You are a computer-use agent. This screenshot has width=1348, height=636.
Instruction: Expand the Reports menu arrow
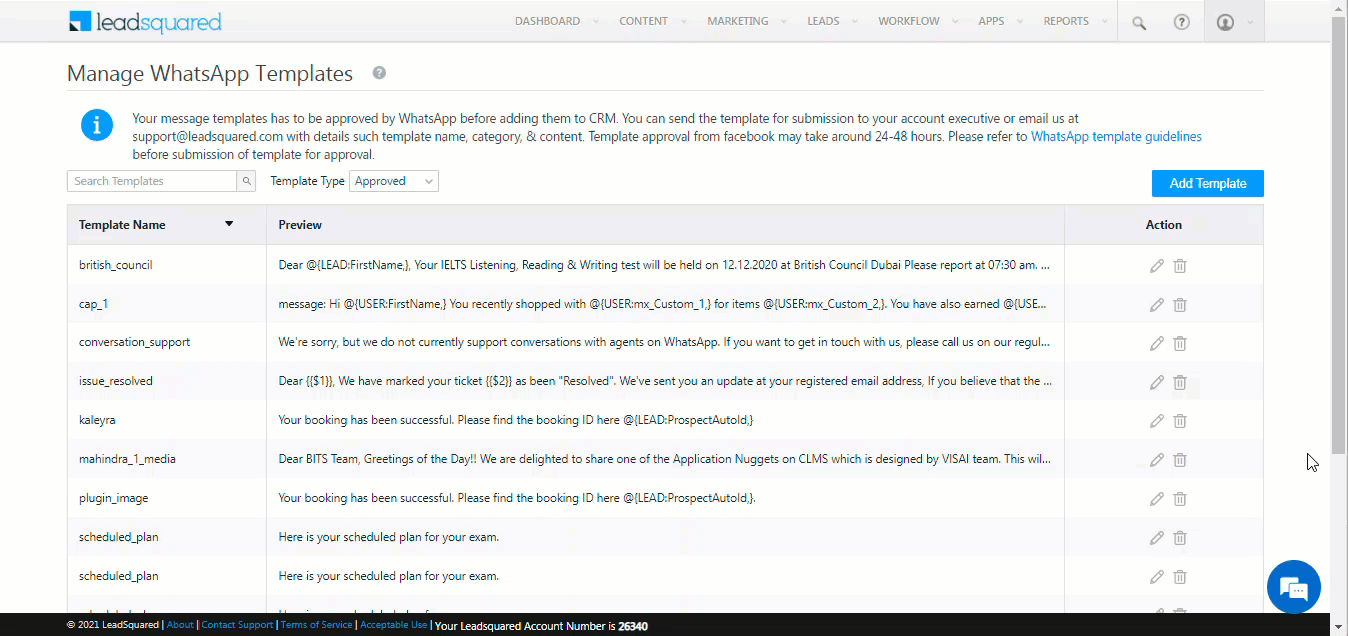click(1104, 21)
